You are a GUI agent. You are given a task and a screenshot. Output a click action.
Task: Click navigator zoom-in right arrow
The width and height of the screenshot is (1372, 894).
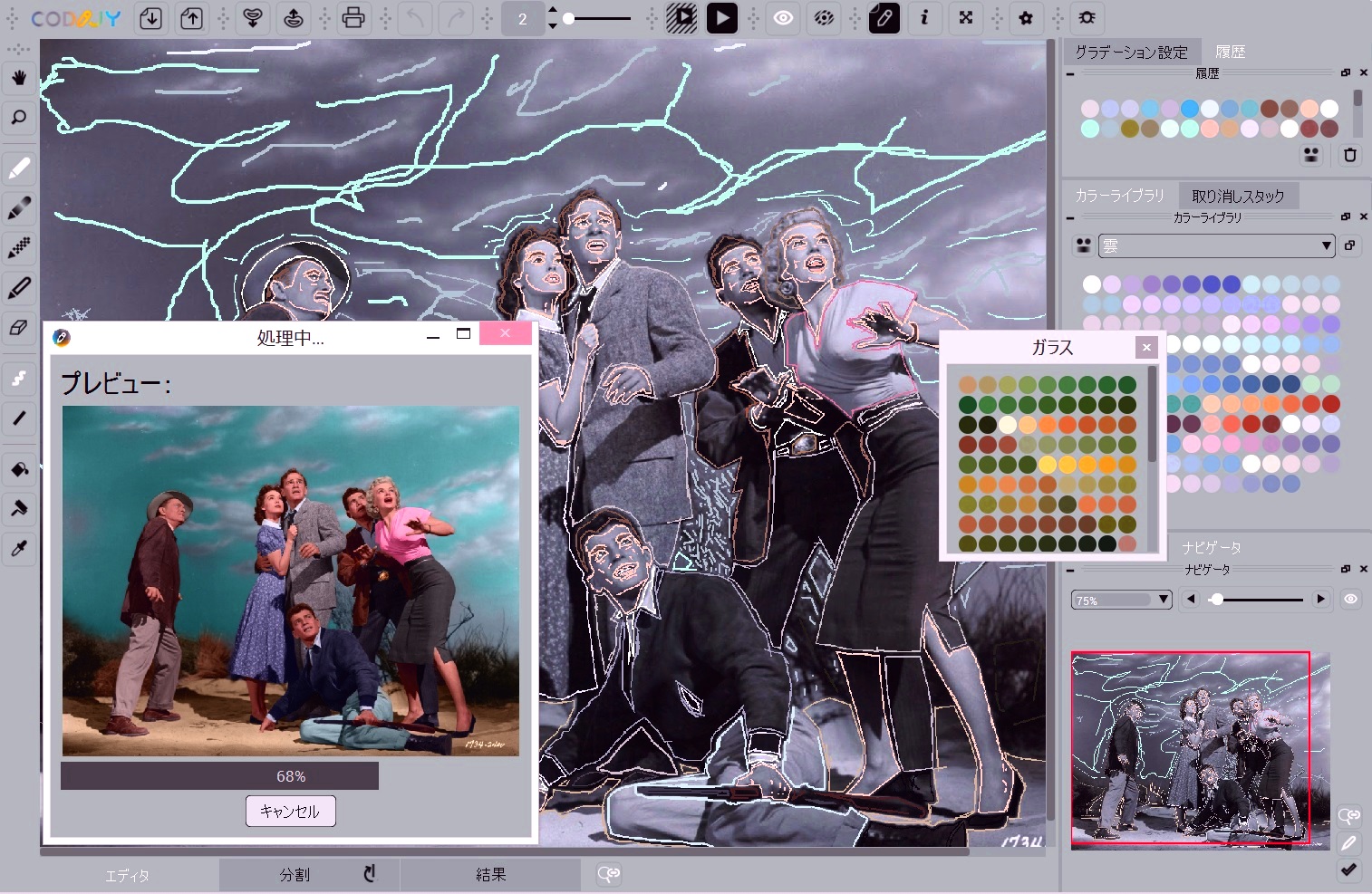1320,600
